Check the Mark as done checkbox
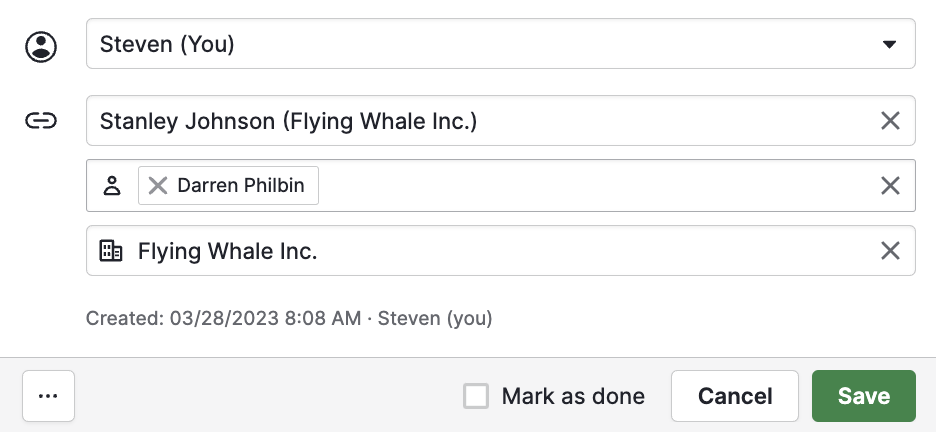Screen dimensions: 936x432 476,396
